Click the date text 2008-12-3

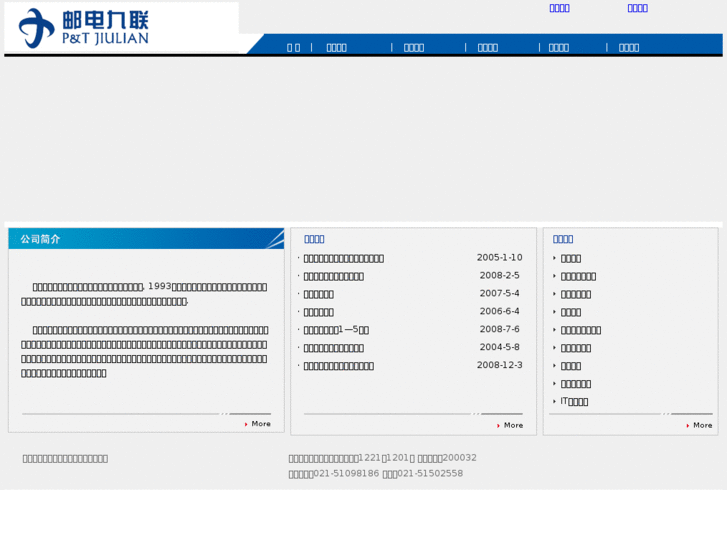[x=499, y=365]
